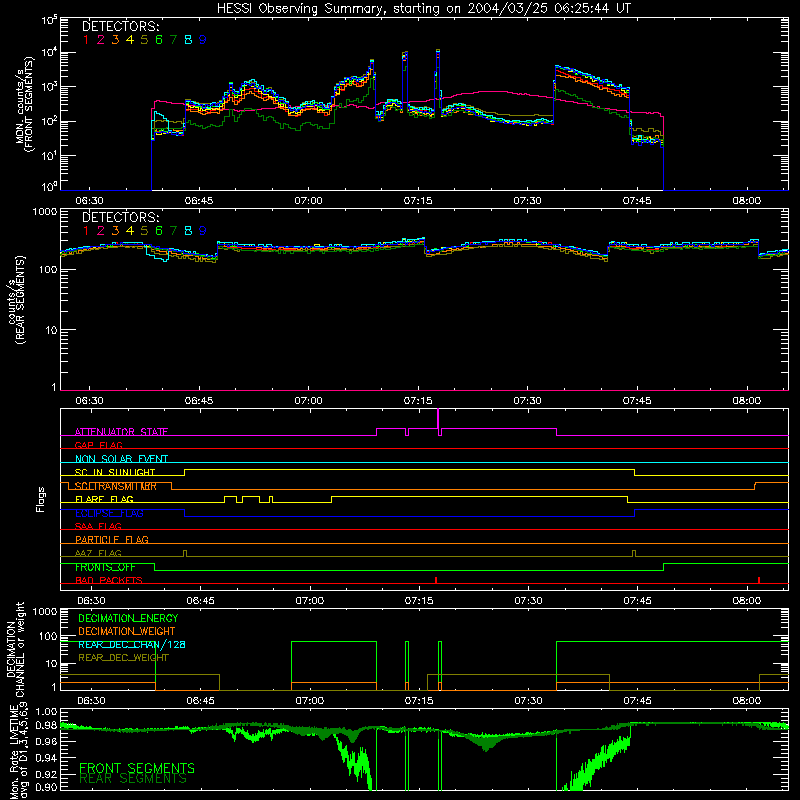Click the "REAR_DEC_WEIGHT" legend entry

(123, 658)
